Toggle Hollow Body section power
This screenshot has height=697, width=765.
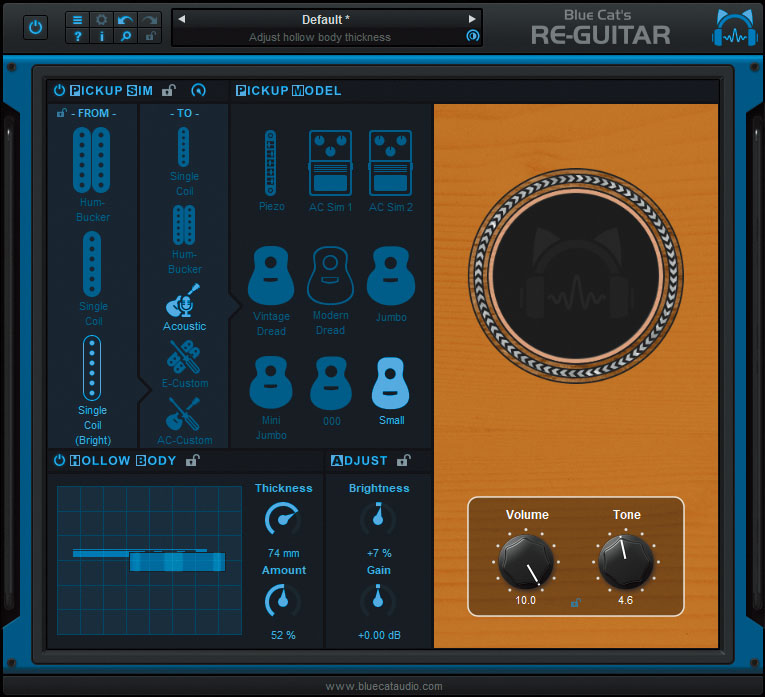coord(59,460)
